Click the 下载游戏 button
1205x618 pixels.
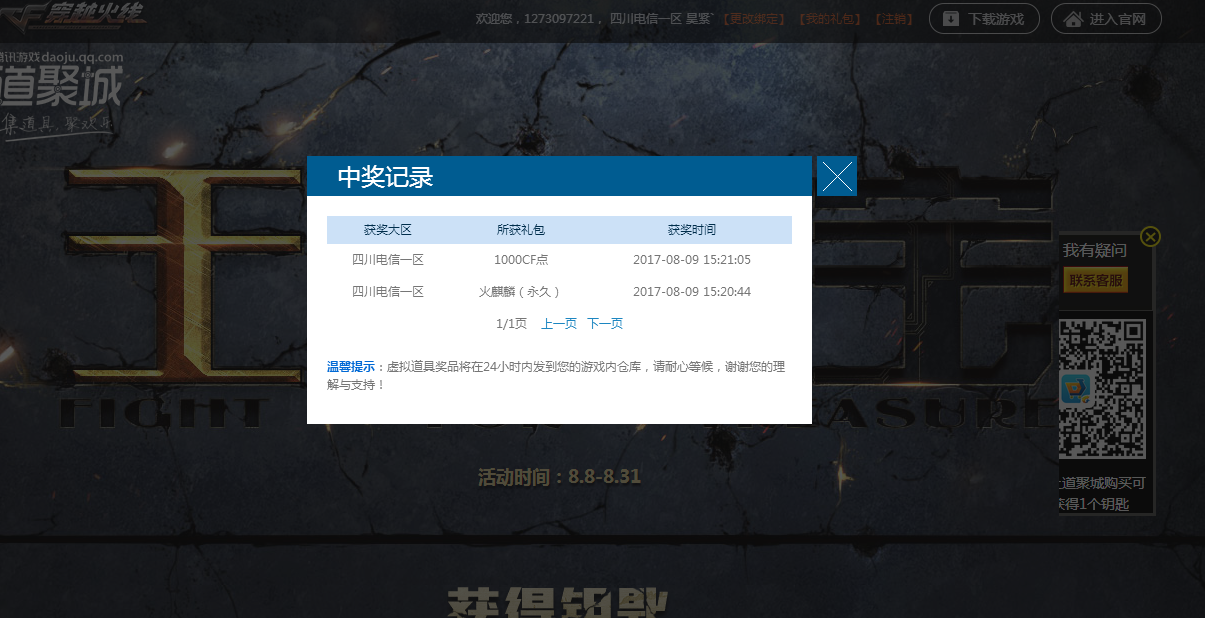(984, 19)
